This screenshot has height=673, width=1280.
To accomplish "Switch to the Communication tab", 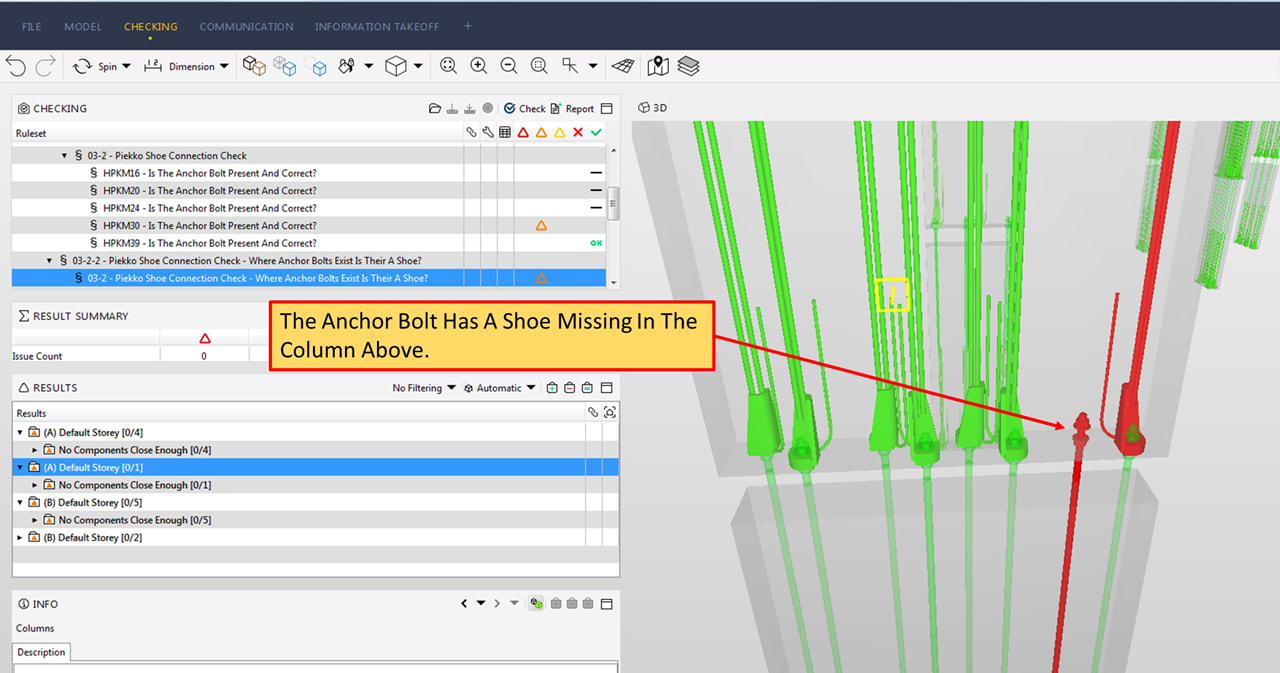I will [x=246, y=26].
